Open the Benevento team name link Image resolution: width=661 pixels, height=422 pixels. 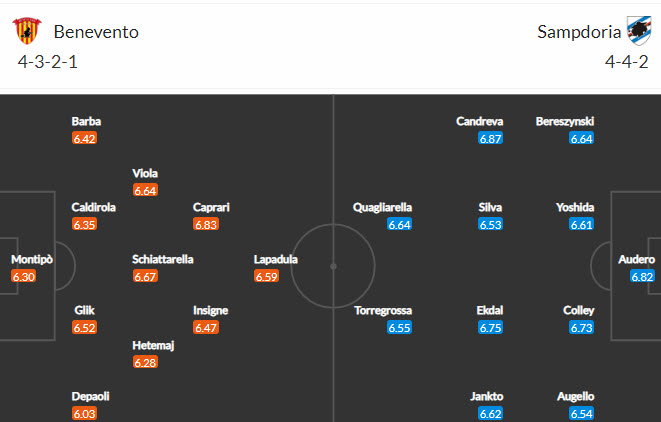[x=96, y=32]
